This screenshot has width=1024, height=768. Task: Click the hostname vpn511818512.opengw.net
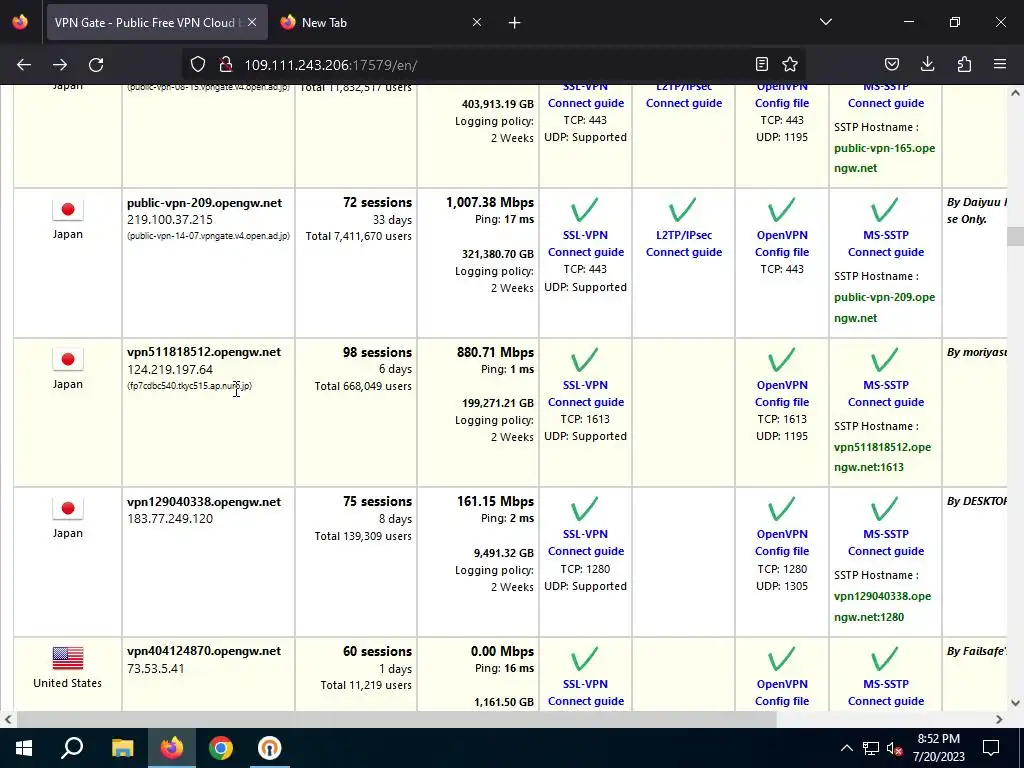[x=204, y=352]
